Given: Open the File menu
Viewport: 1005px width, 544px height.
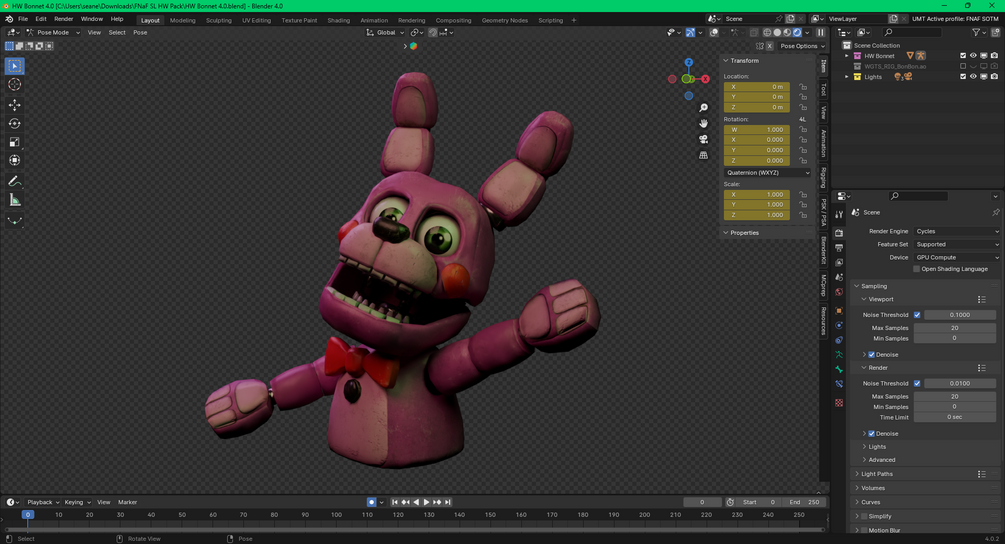Looking at the screenshot, I should point(23,19).
